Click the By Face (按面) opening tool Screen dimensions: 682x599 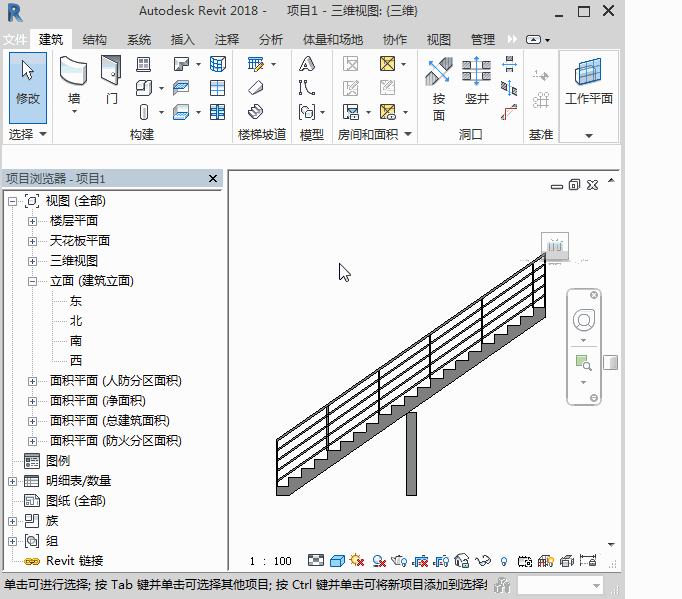439,87
